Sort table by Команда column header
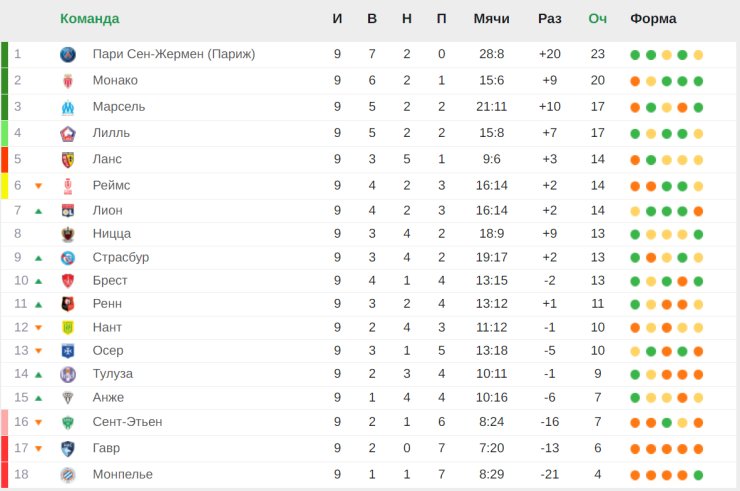Image resolution: width=740 pixels, height=491 pixels. [x=90, y=19]
